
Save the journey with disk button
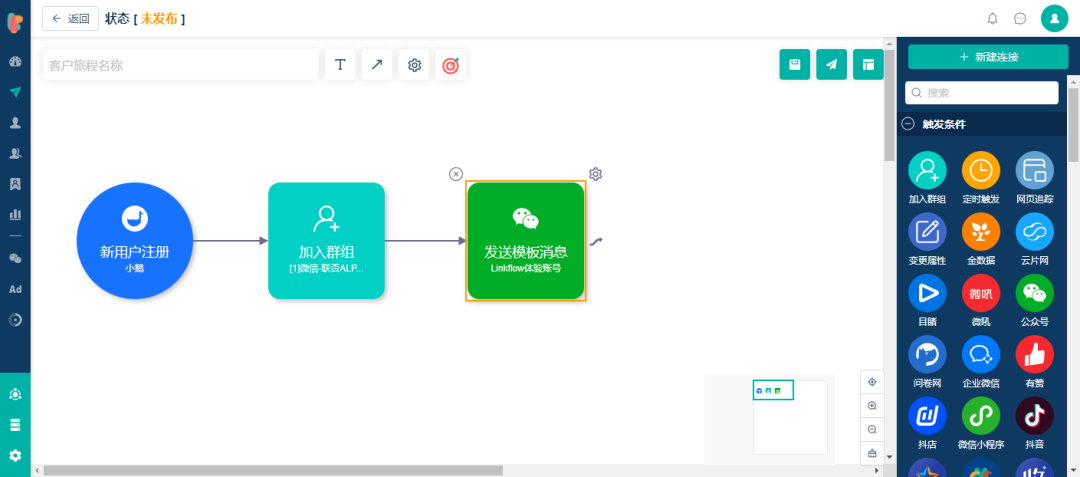pos(795,65)
